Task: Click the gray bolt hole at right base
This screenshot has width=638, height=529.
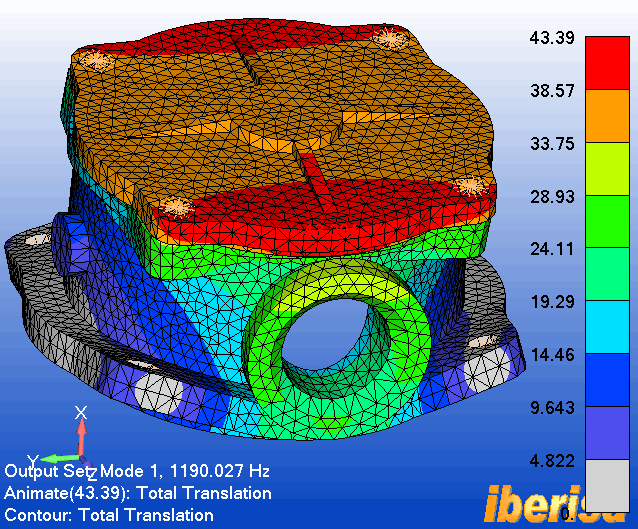Action: click(487, 369)
